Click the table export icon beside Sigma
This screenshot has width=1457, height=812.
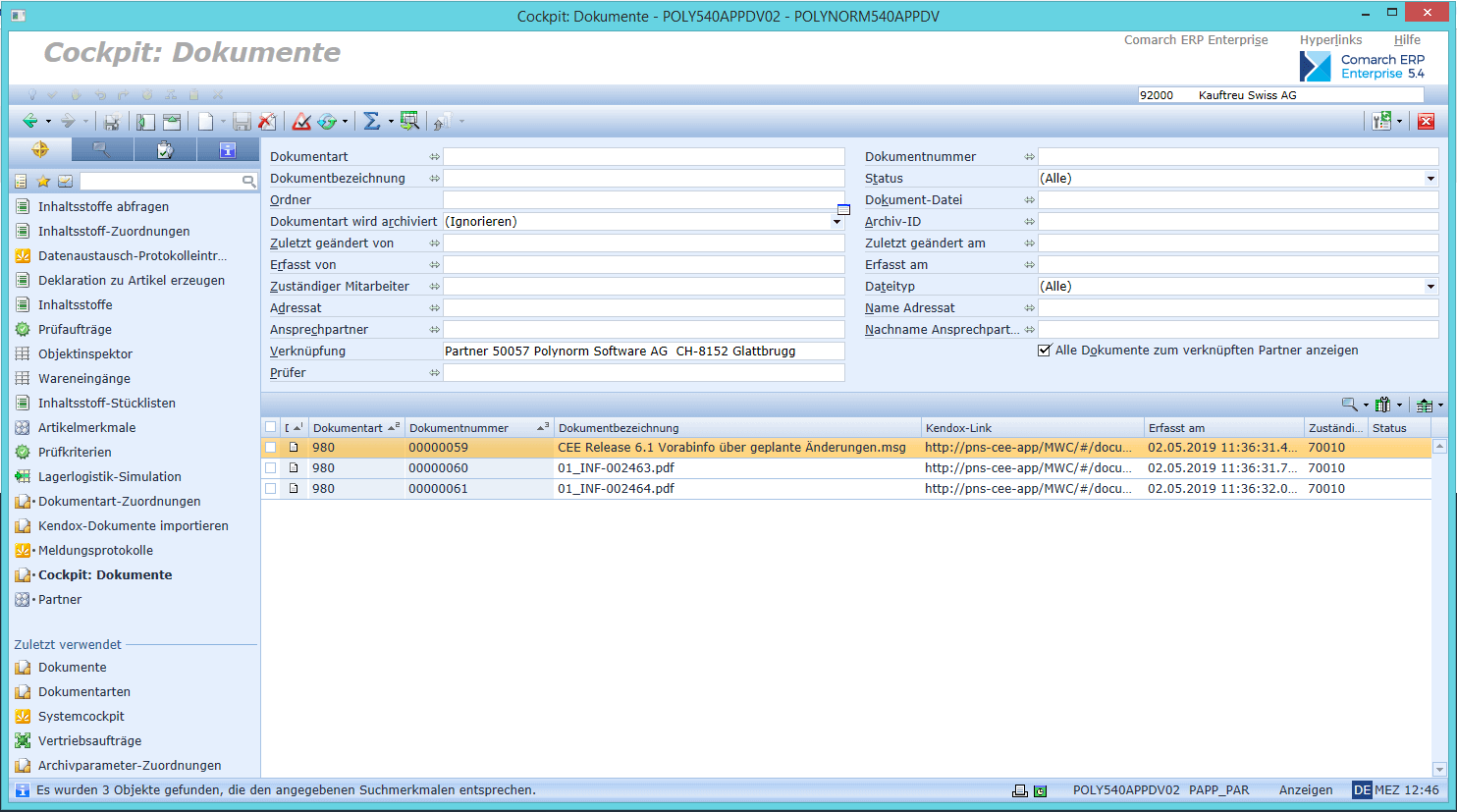(x=409, y=121)
